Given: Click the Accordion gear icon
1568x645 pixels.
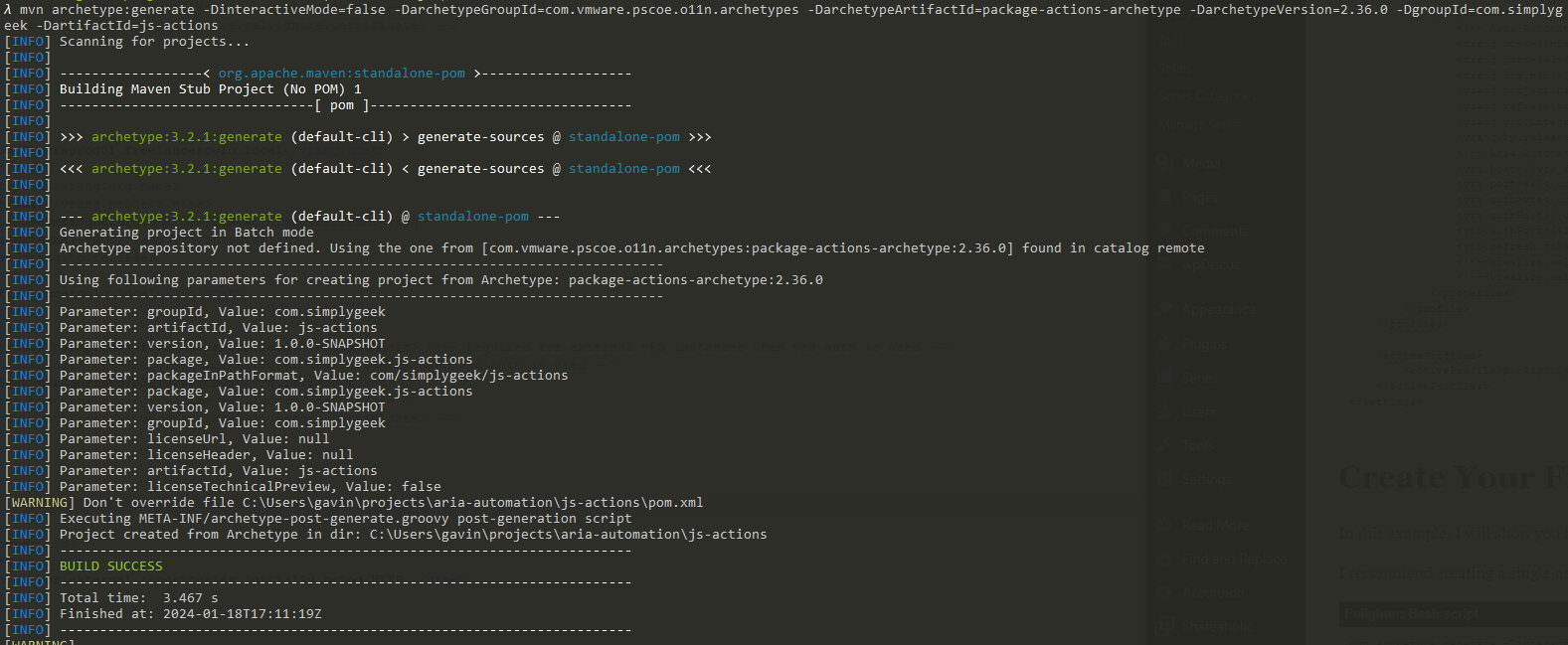Looking at the screenshot, I should click(1164, 592).
